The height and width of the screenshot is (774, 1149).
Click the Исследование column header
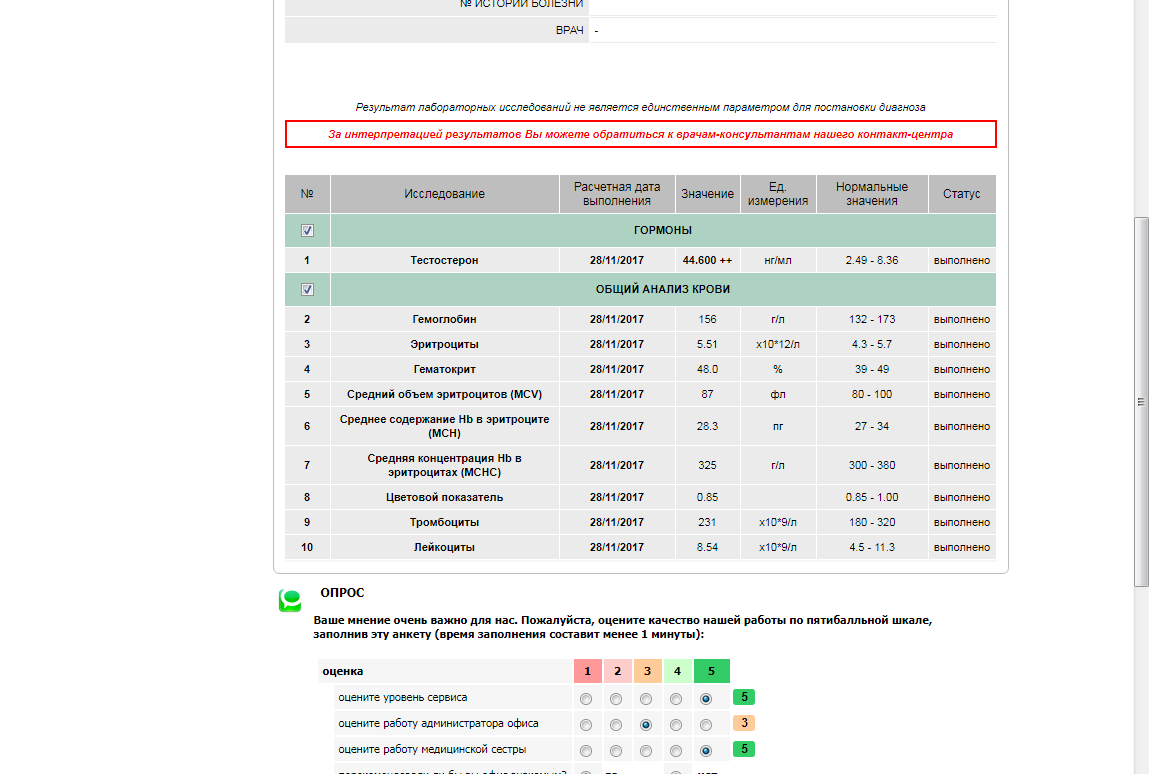click(x=444, y=194)
